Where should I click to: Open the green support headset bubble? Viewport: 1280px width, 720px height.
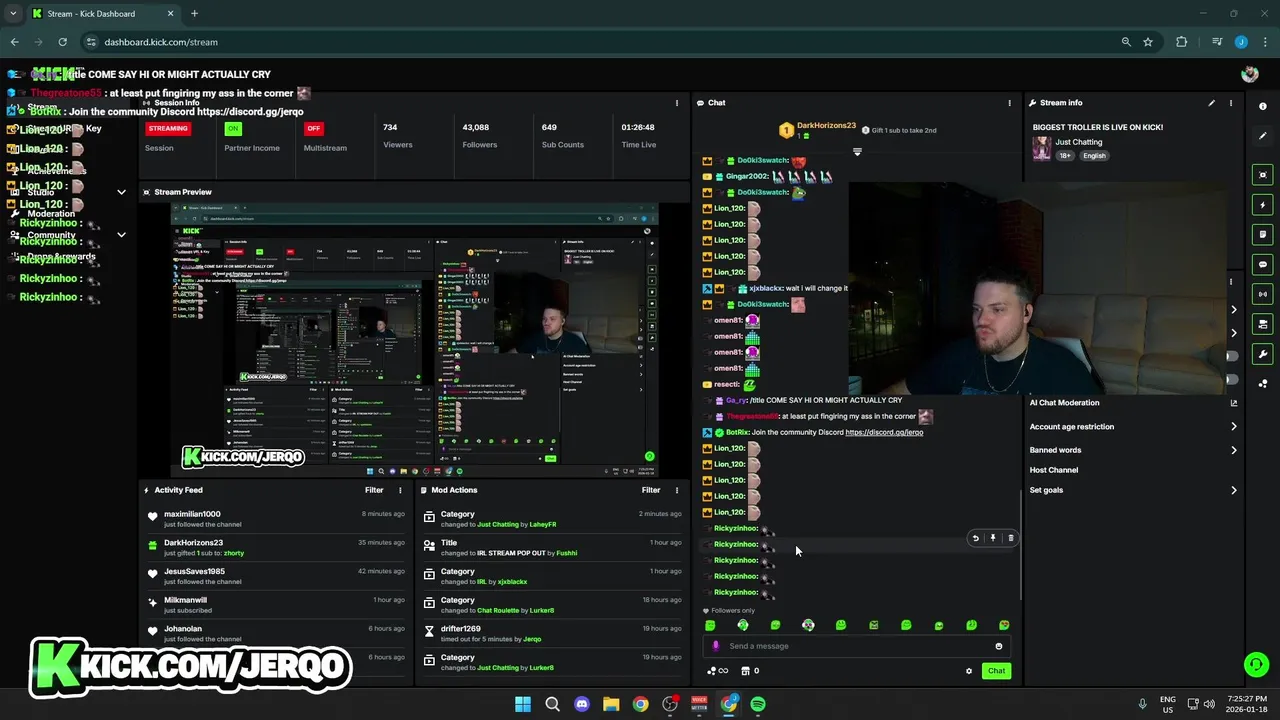(x=1256, y=664)
